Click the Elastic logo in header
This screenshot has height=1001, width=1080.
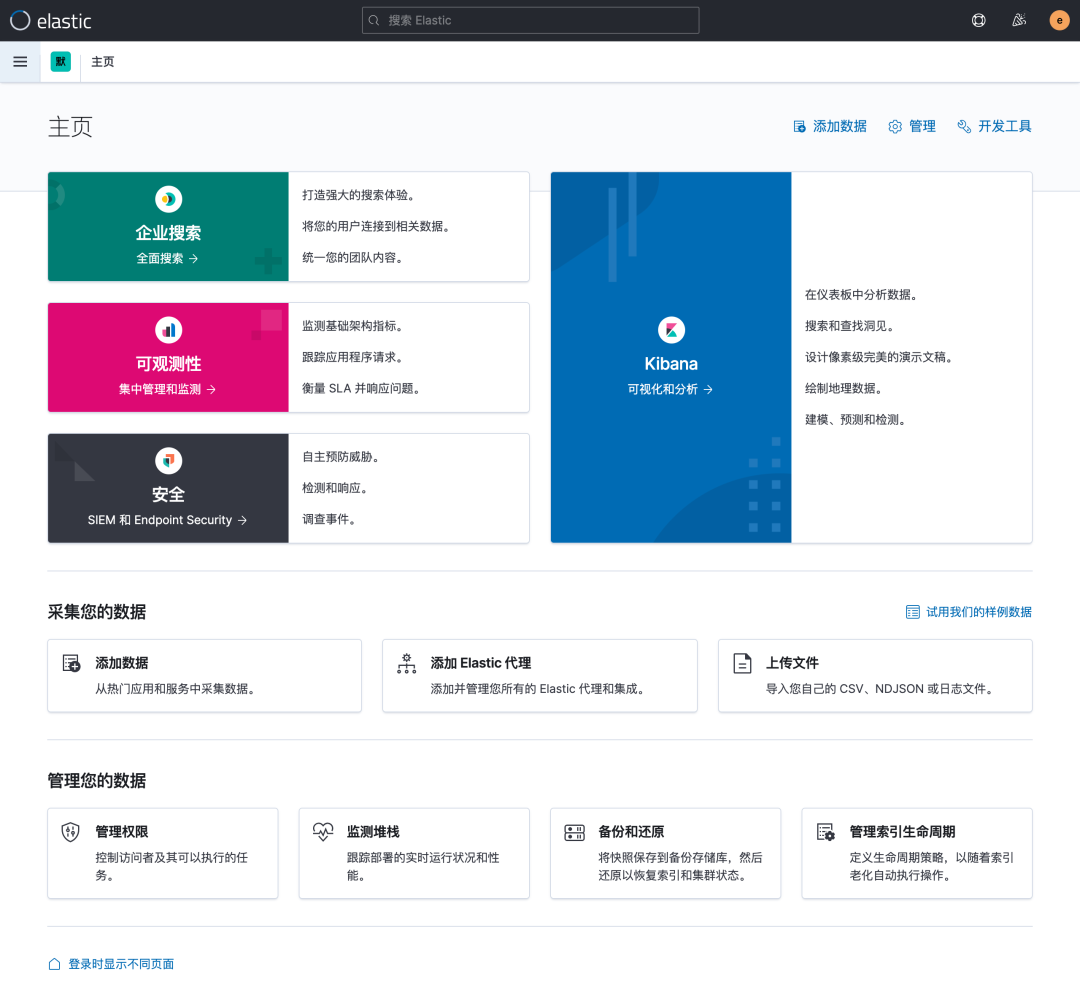pos(50,21)
